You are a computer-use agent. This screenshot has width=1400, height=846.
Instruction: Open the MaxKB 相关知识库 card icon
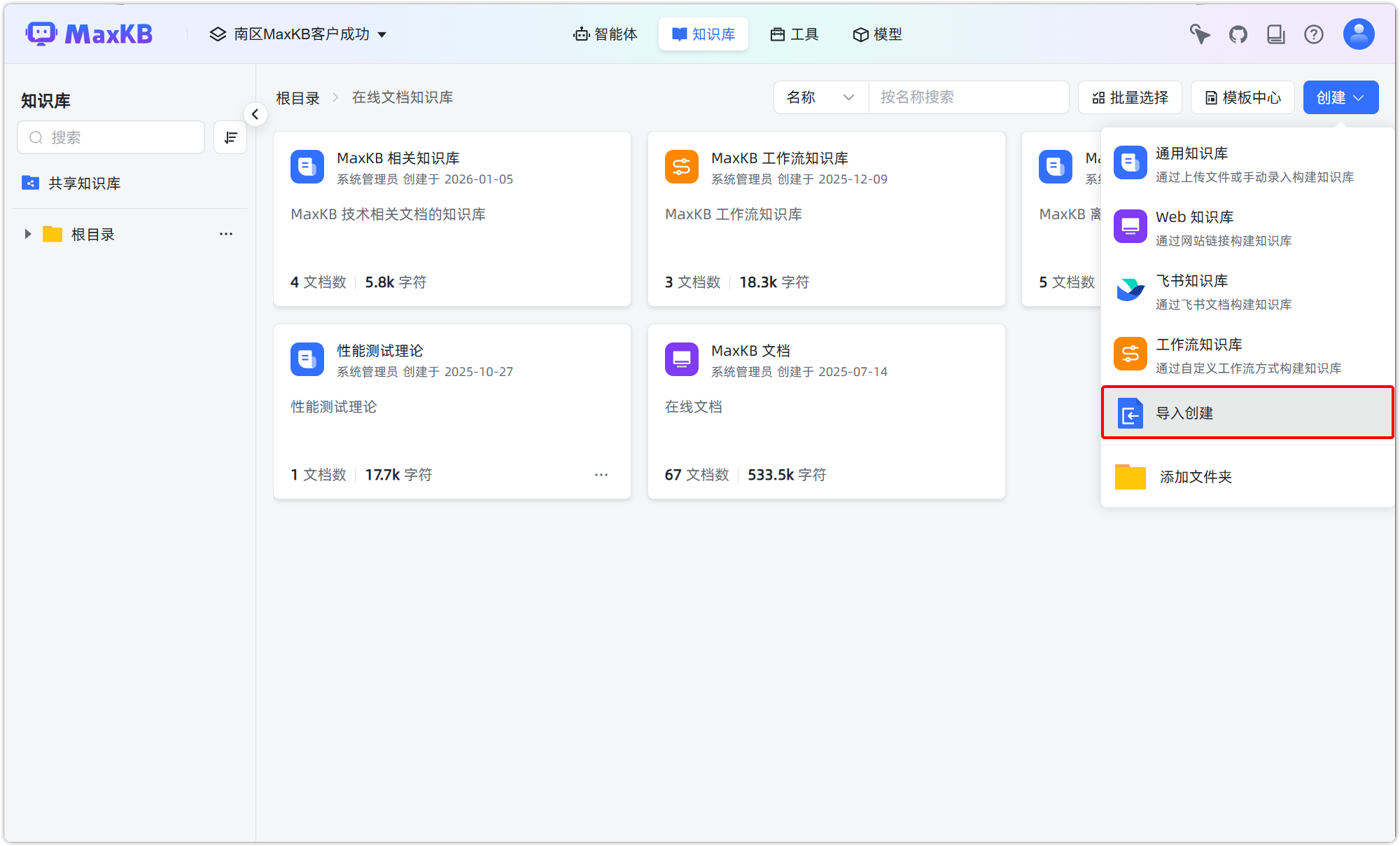(307, 167)
